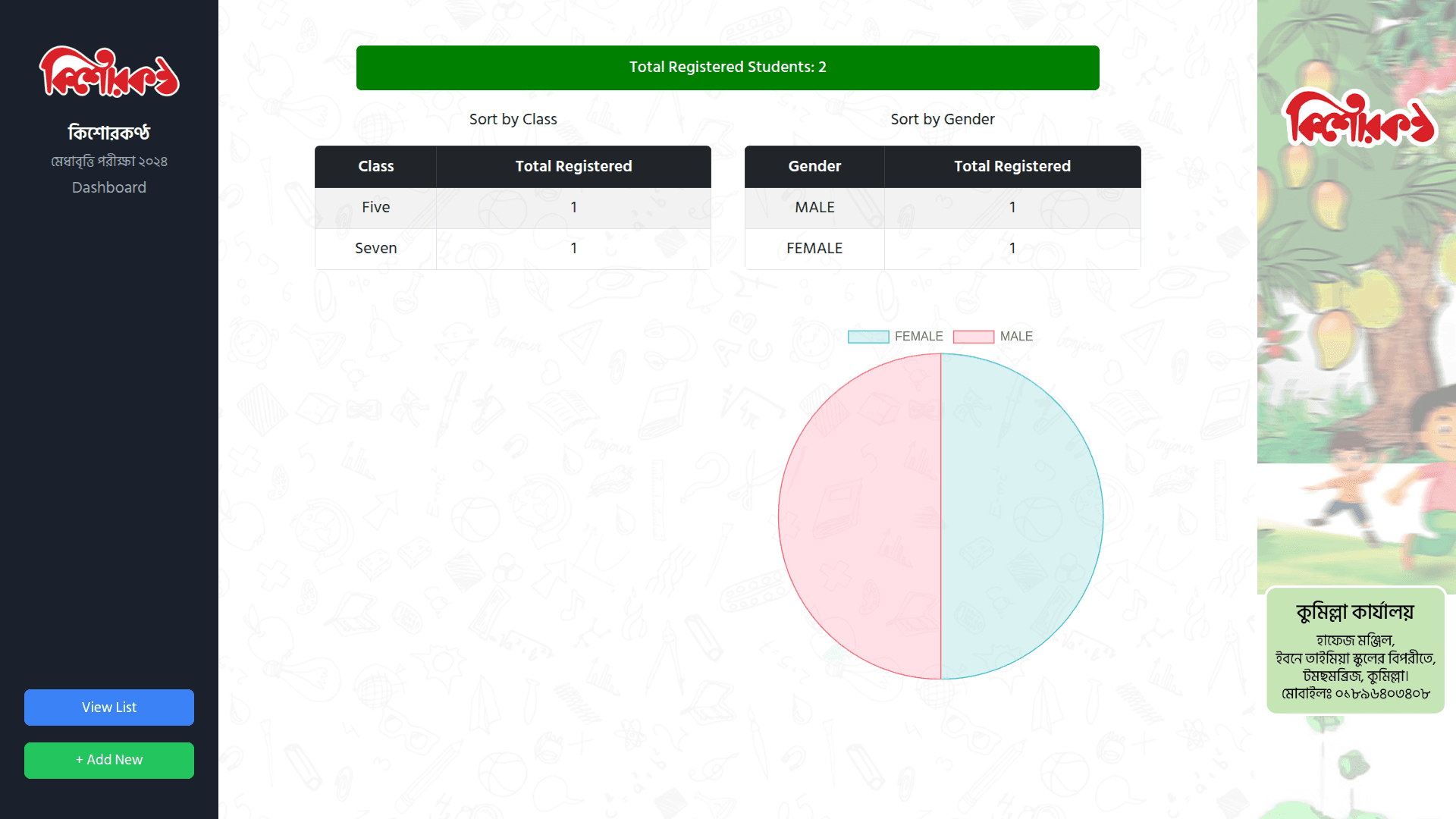Click the count value for class Five
The image size is (1456, 819).
coord(574,208)
